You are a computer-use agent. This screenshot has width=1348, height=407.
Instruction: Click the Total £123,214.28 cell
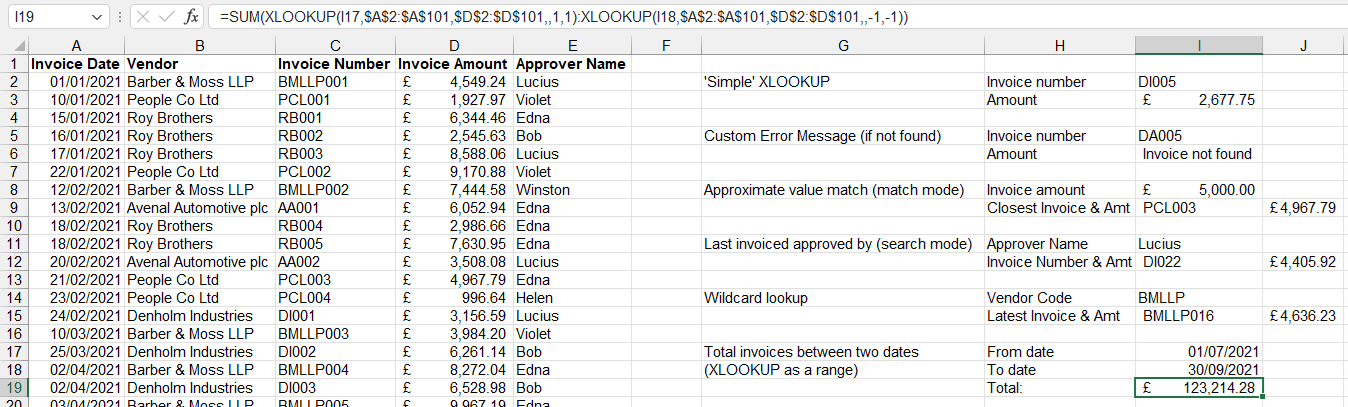click(1198, 388)
